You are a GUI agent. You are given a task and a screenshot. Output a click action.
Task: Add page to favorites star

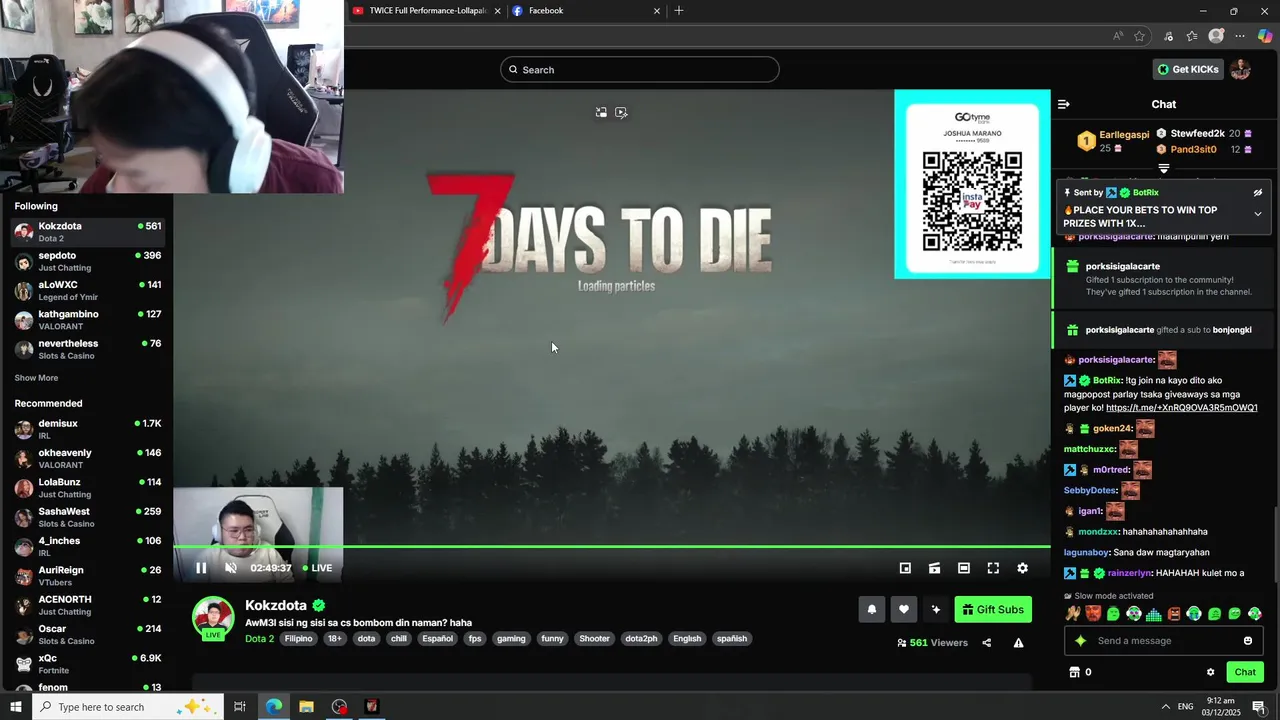[x=1139, y=36]
